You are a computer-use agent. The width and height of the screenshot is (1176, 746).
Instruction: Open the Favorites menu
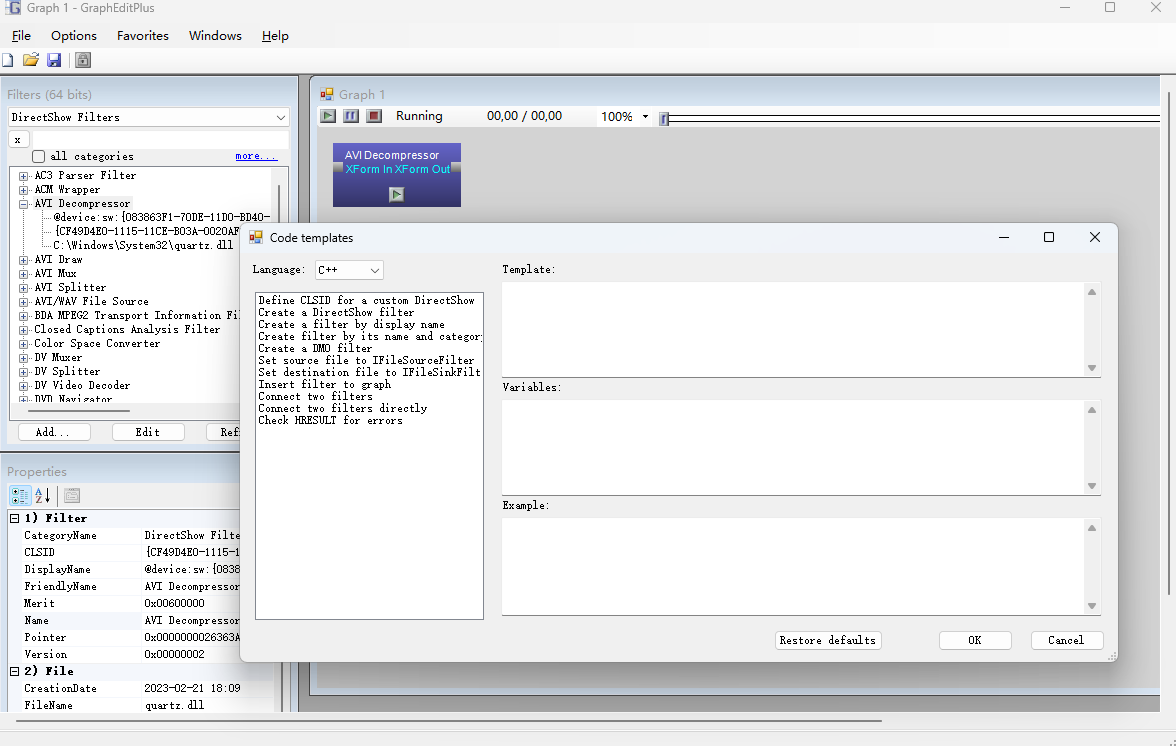click(142, 35)
